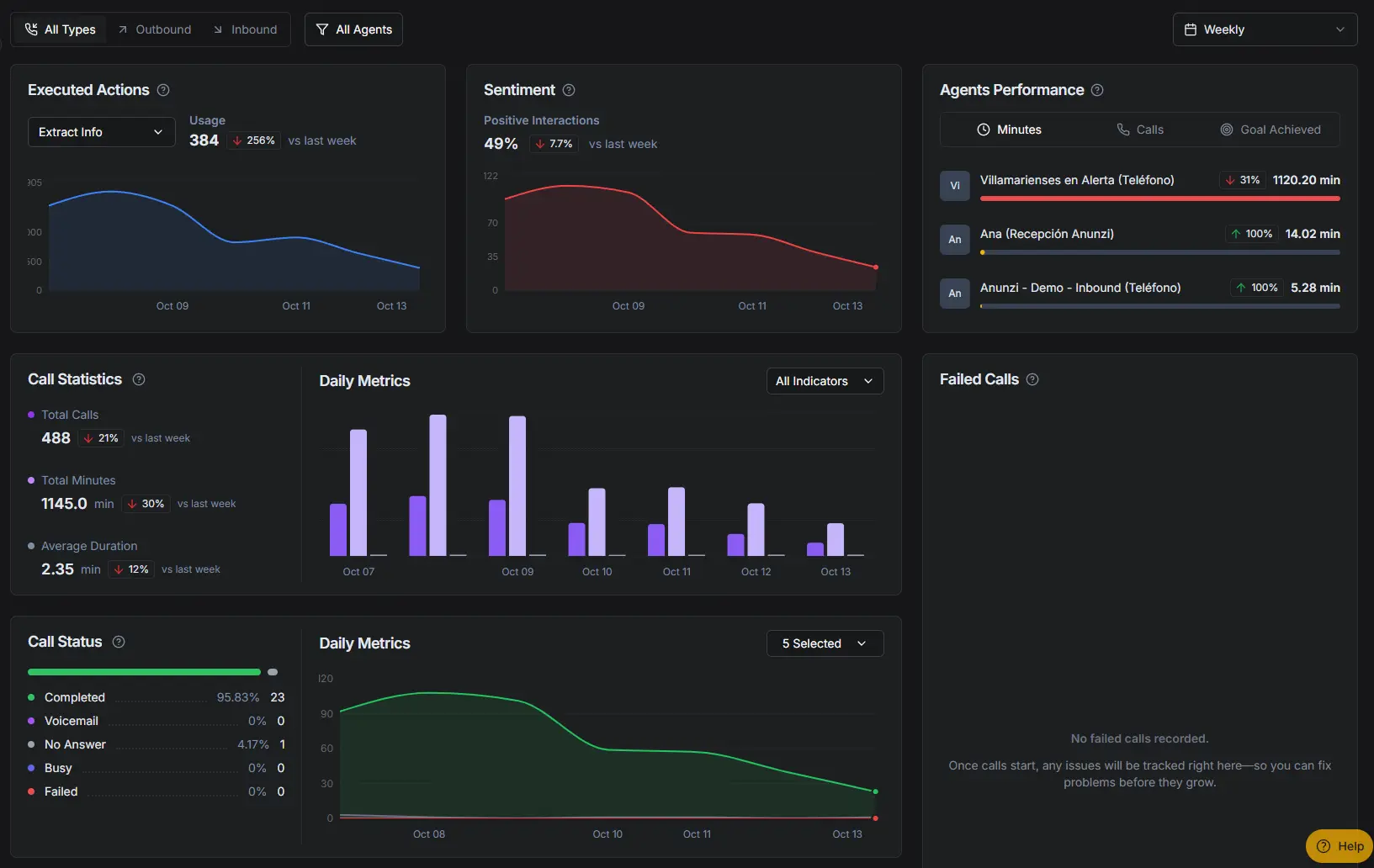This screenshot has width=1374, height=868.
Task: Open the All Indicators dropdown
Action: click(825, 381)
